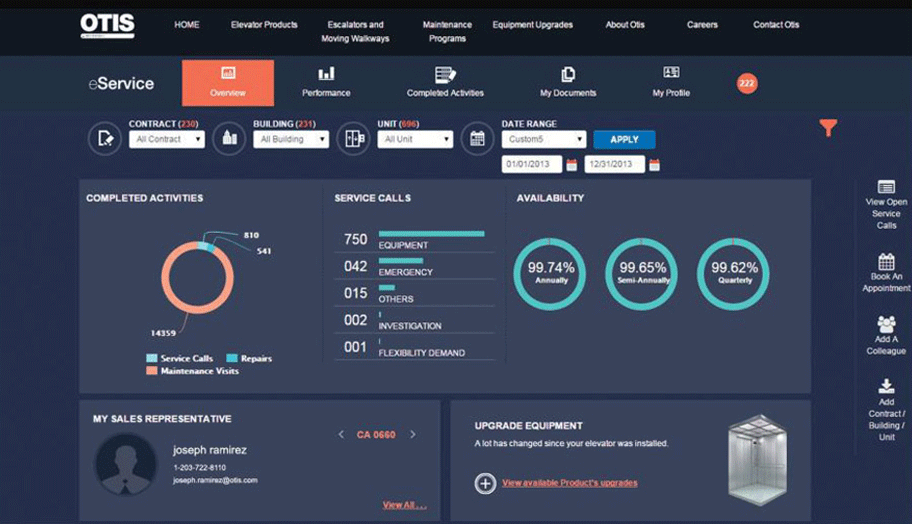Click the Emergency service calls bar

pos(401,261)
